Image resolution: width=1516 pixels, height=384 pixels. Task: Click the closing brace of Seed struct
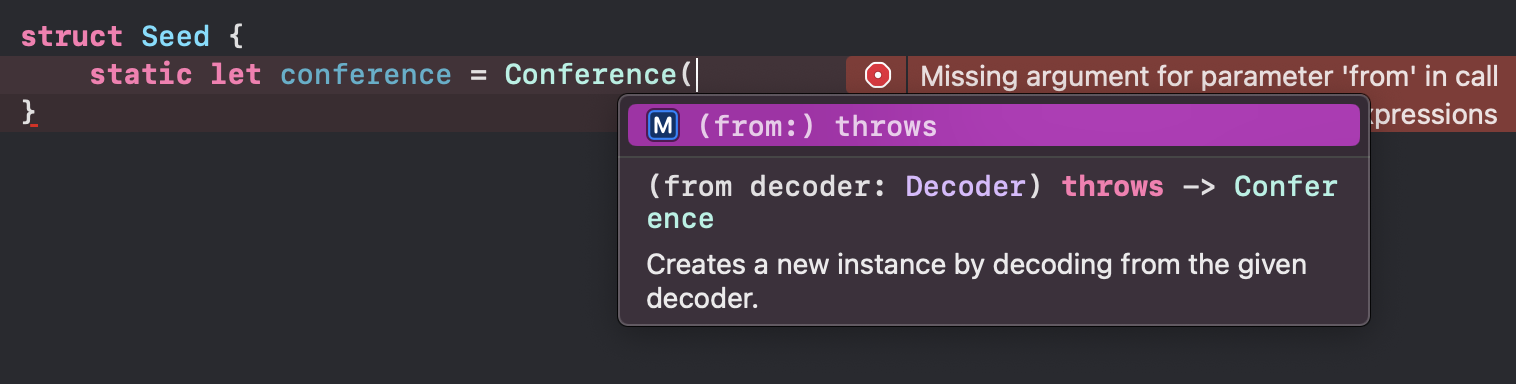point(28,112)
